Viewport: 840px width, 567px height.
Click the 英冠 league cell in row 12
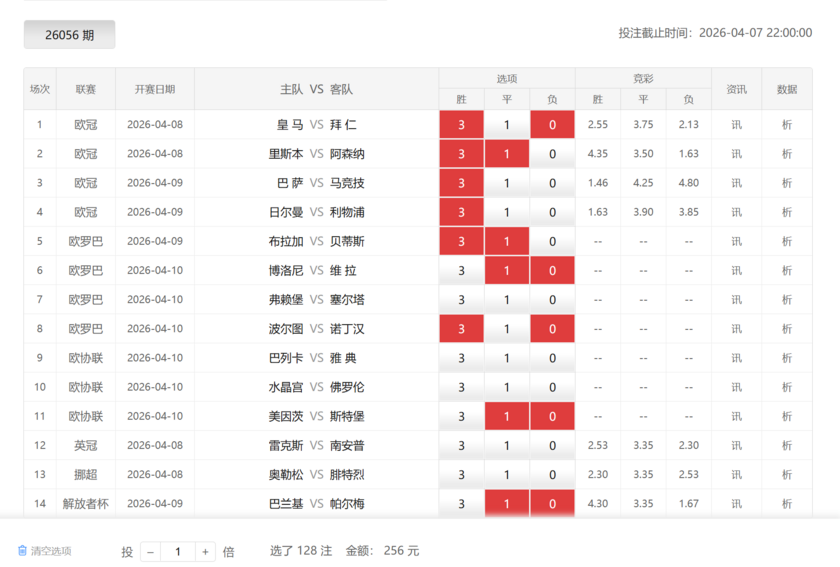click(x=86, y=445)
